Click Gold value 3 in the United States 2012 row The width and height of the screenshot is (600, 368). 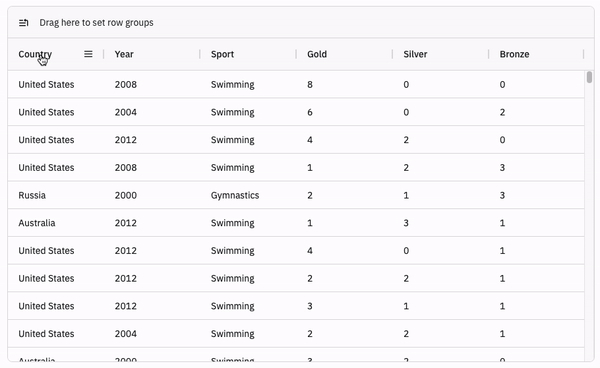tap(310, 306)
